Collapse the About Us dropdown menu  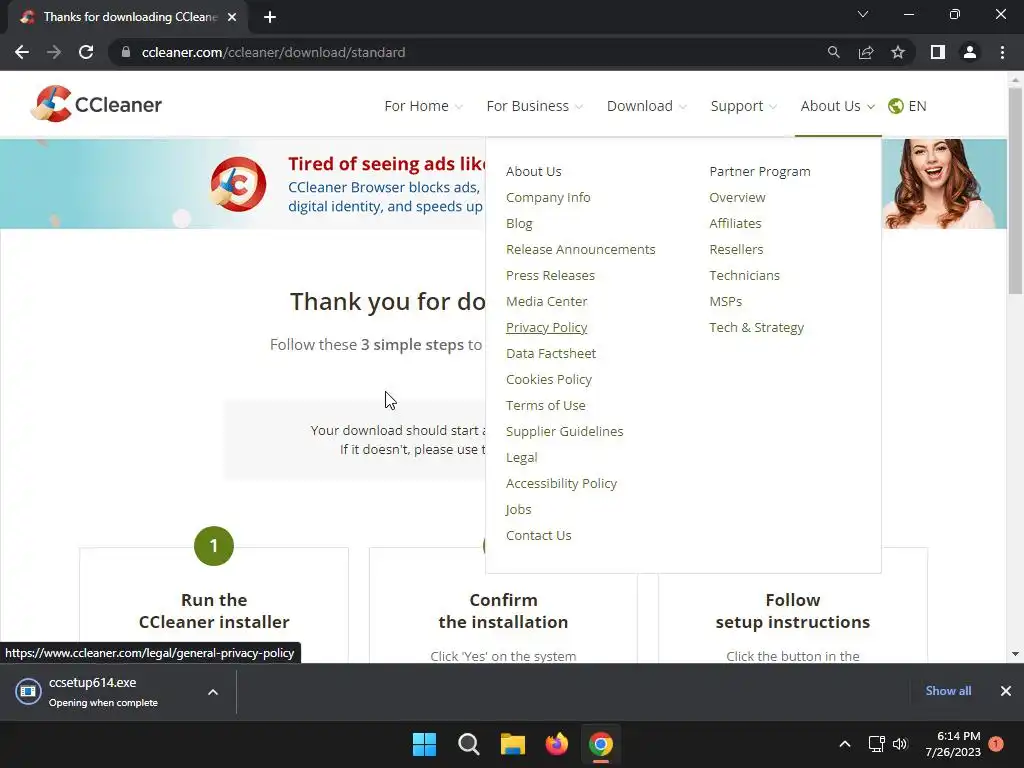click(x=838, y=106)
